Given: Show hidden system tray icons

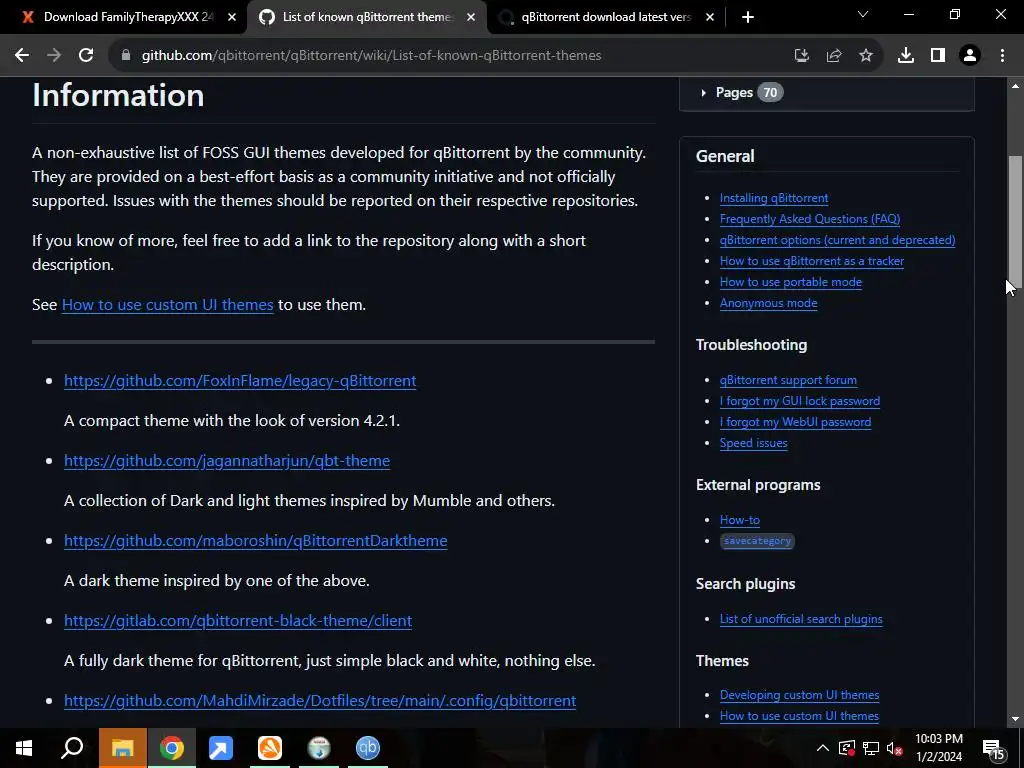Looking at the screenshot, I should [x=823, y=748].
